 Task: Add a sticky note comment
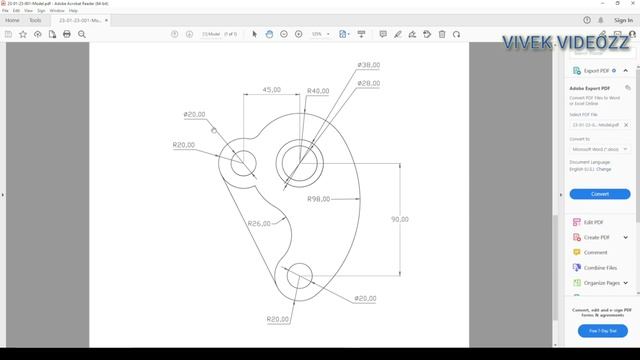383,34
